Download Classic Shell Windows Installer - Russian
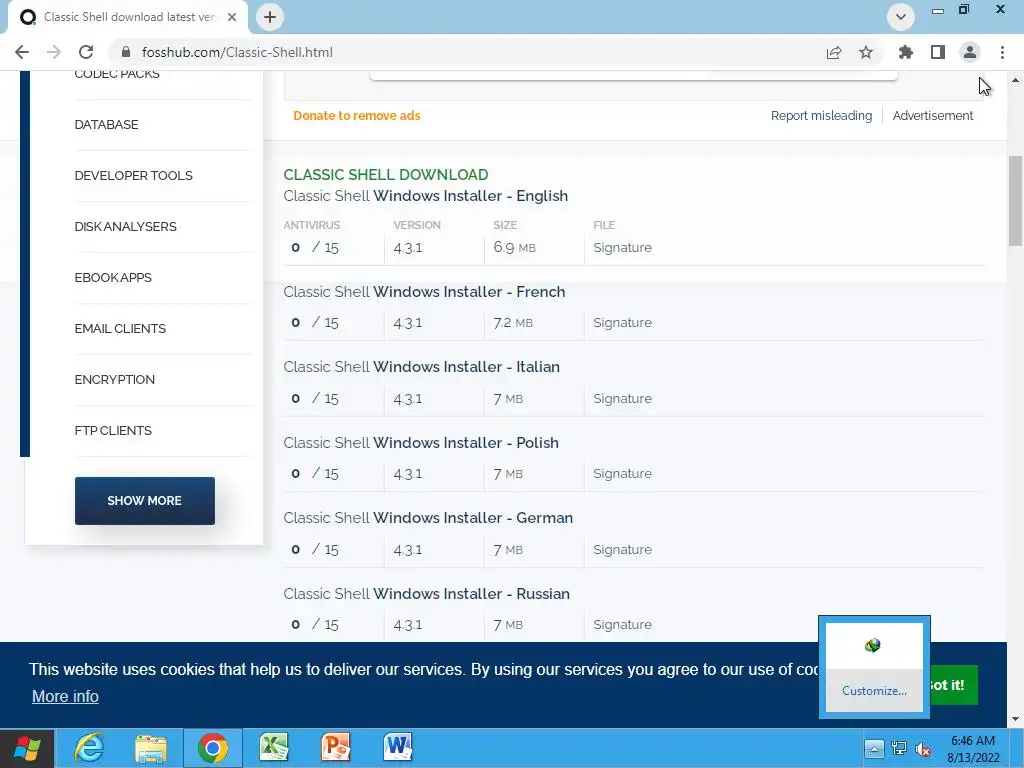Image resolution: width=1024 pixels, height=768 pixels. [426, 594]
